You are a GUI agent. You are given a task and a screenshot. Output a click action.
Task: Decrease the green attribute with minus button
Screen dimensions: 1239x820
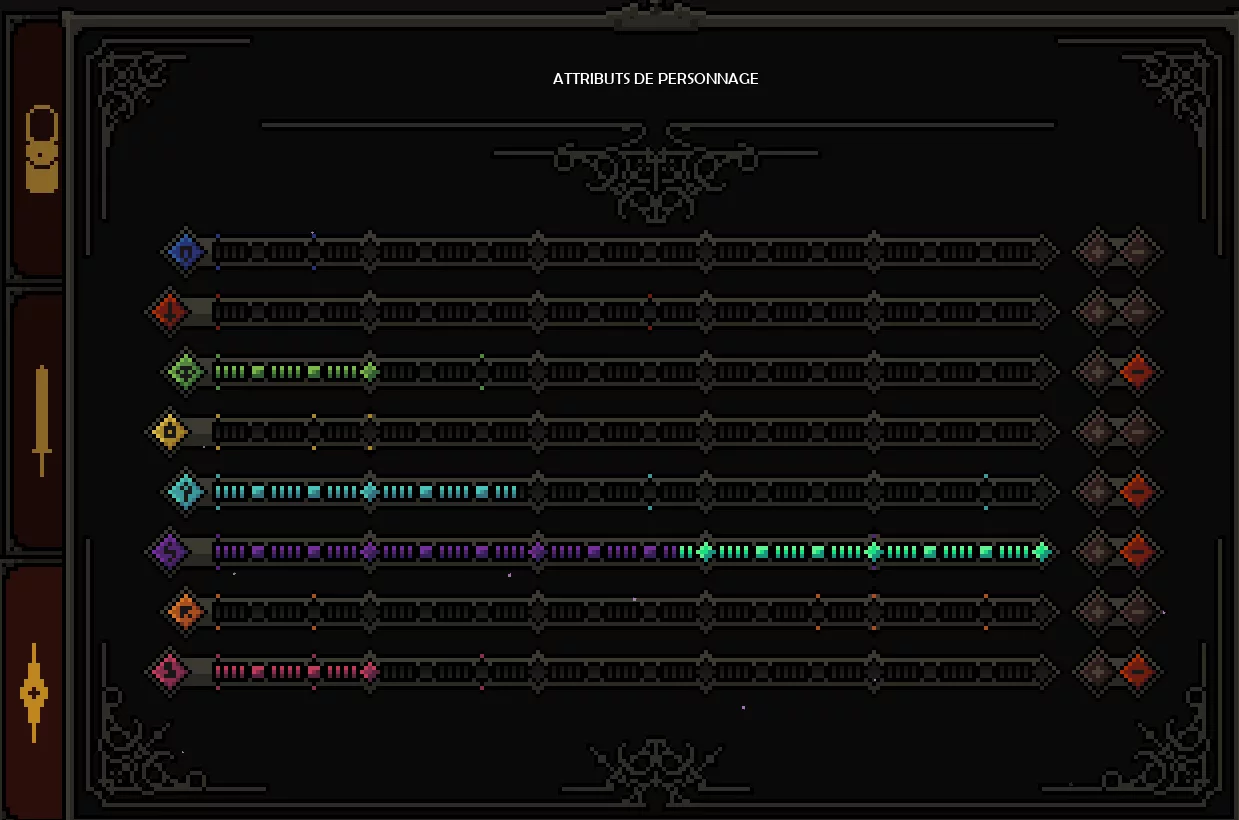[x=1137, y=372]
